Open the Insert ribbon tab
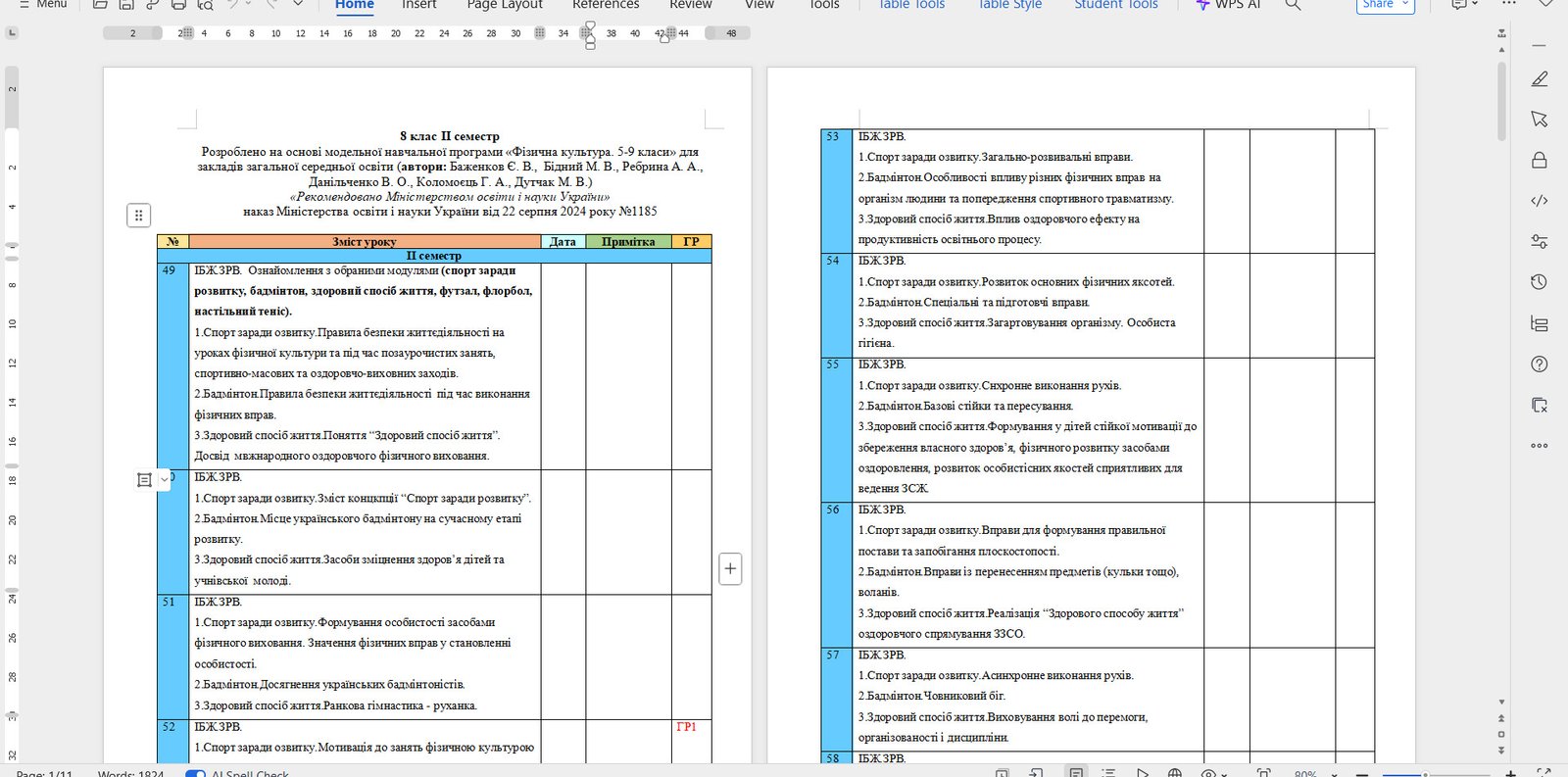 coord(418,5)
